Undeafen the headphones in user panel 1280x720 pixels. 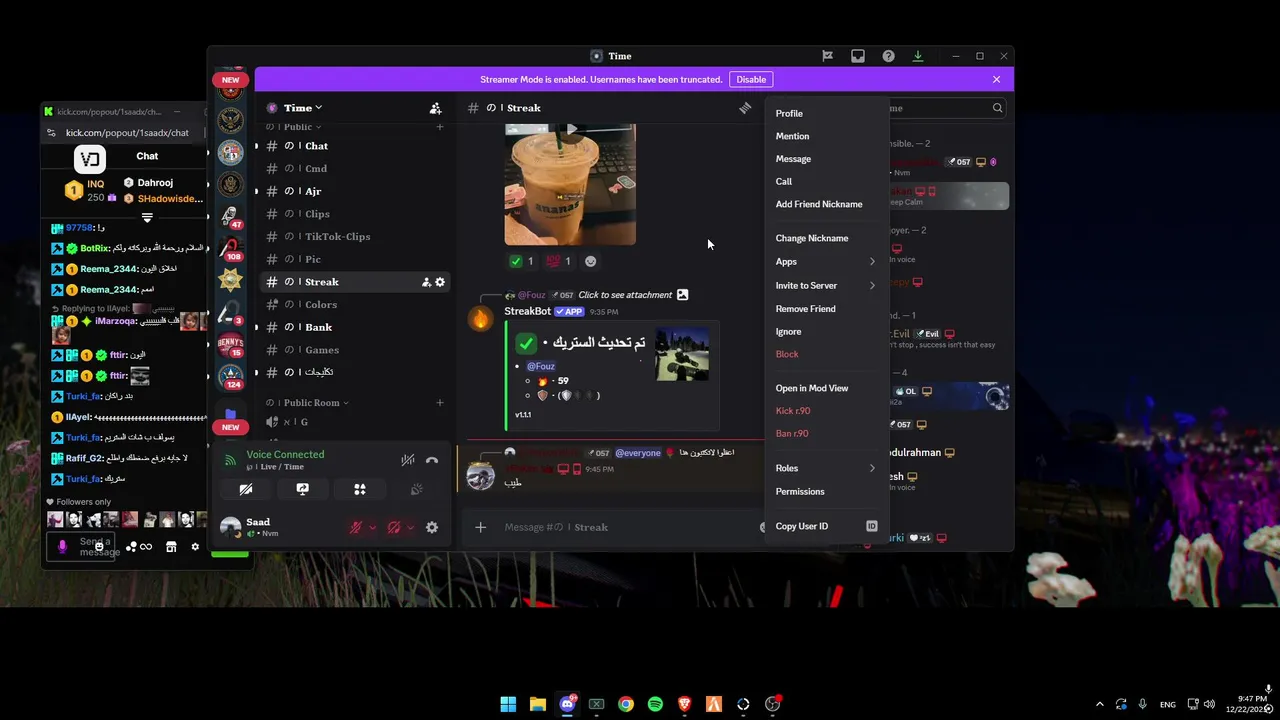(x=394, y=527)
